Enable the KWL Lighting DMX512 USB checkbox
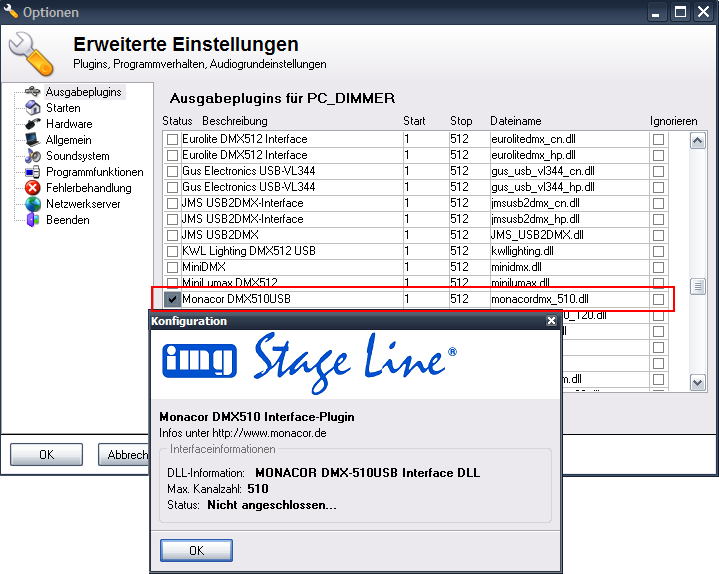Viewport: 719px width, 574px height. (x=172, y=251)
